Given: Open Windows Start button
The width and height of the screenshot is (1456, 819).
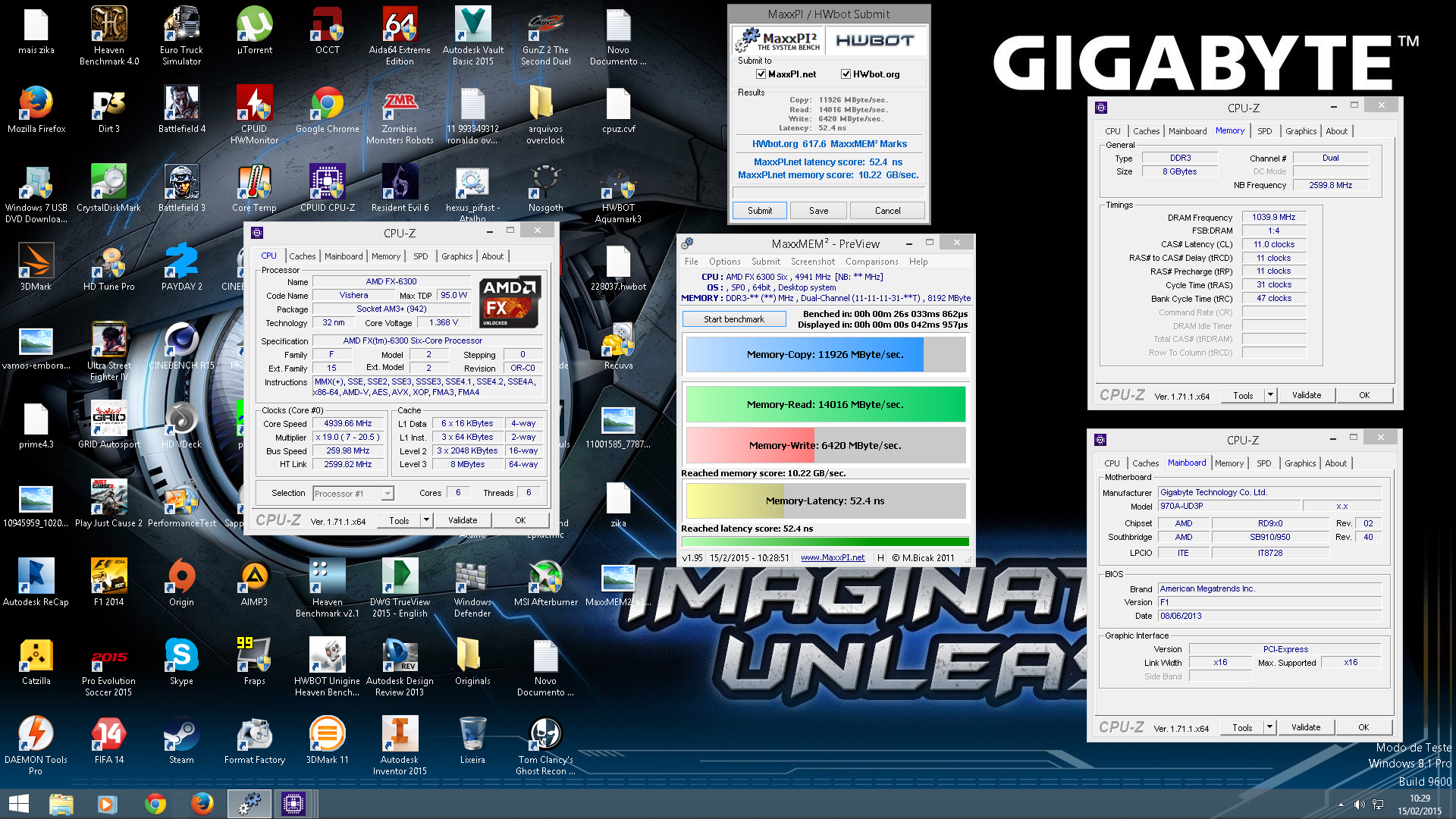Looking at the screenshot, I should coord(18,804).
